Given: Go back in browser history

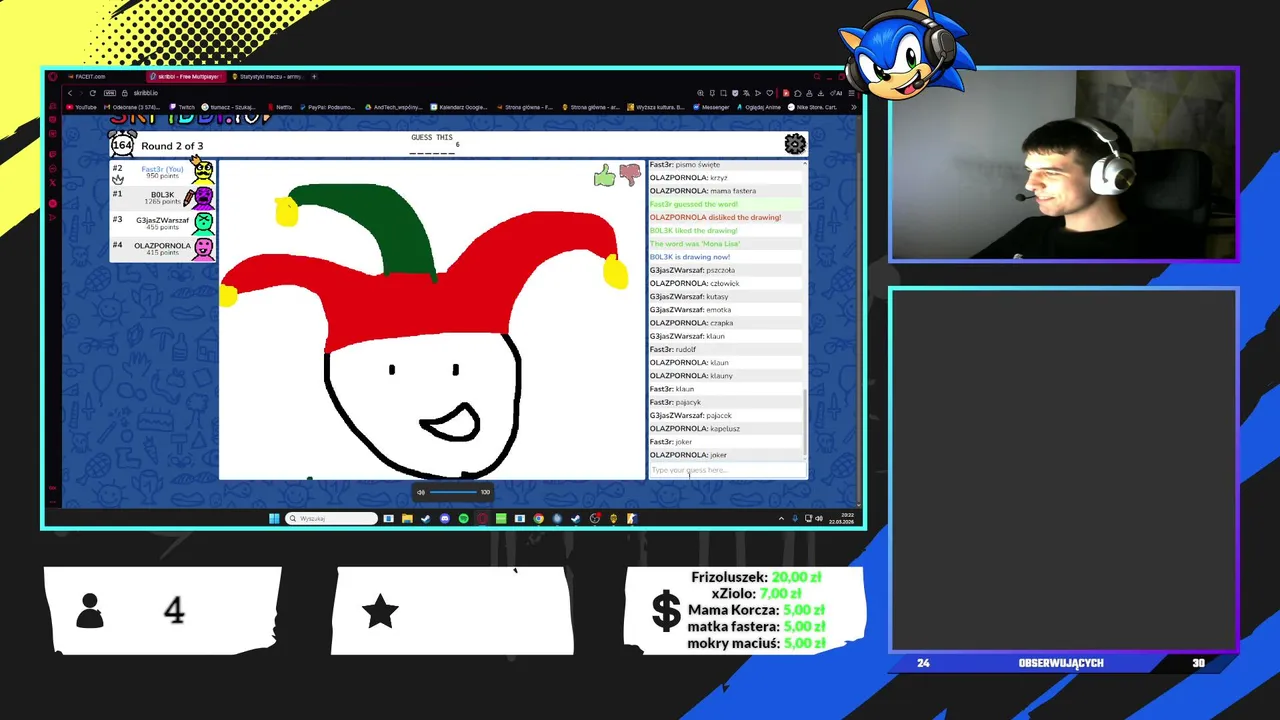Looking at the screenshot, I should [70, 93].
